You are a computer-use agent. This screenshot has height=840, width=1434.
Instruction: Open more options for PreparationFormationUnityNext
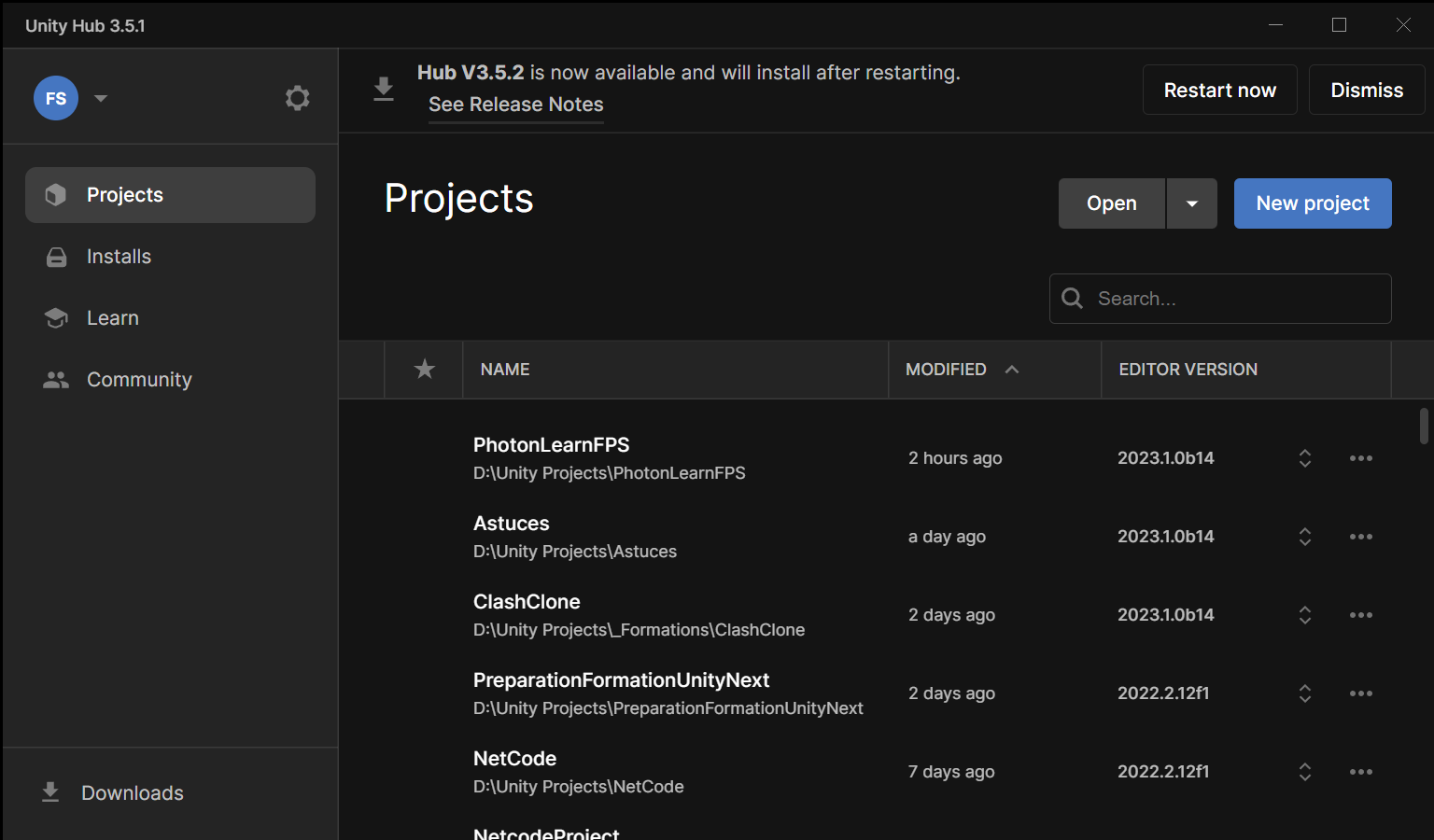tap(1361, 693)
